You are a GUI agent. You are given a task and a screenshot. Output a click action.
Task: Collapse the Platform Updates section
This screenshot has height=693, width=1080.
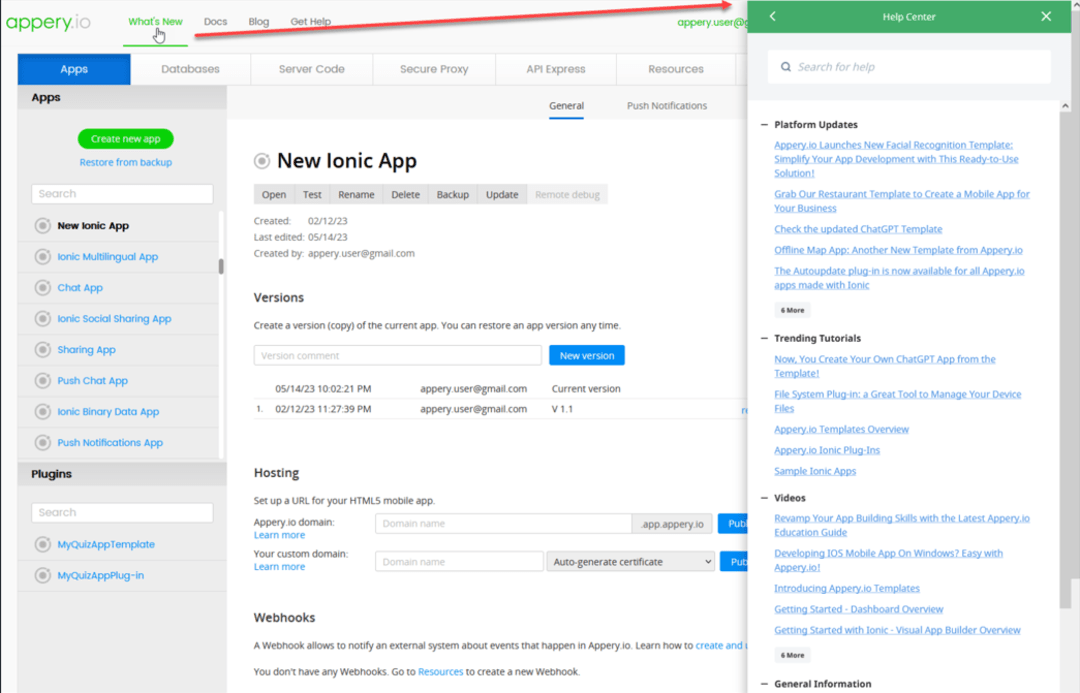click(763, 124)
